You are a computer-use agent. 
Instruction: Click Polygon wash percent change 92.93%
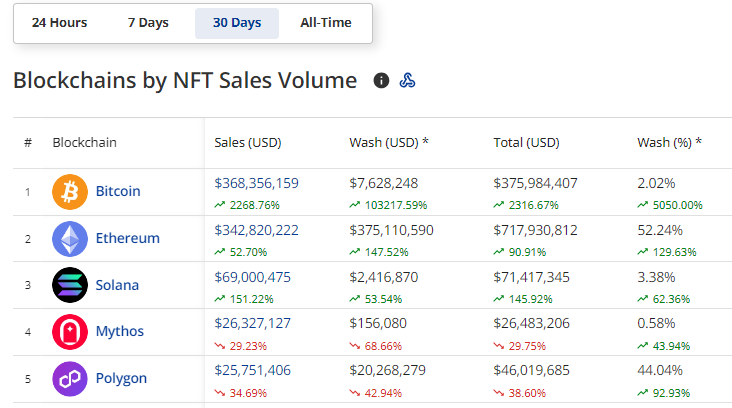coord(671,393)
